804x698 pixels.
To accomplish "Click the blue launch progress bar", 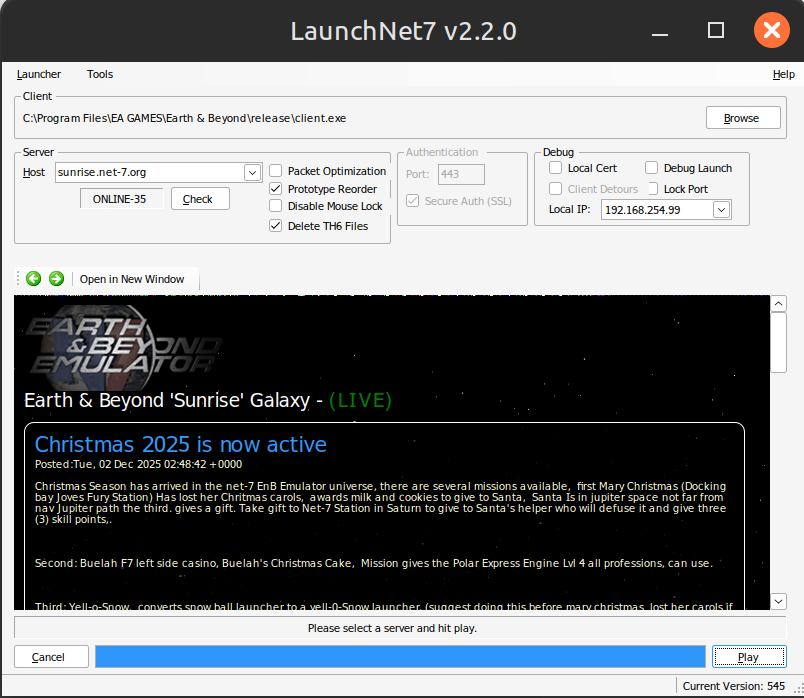I will click(x=400, y=657).
